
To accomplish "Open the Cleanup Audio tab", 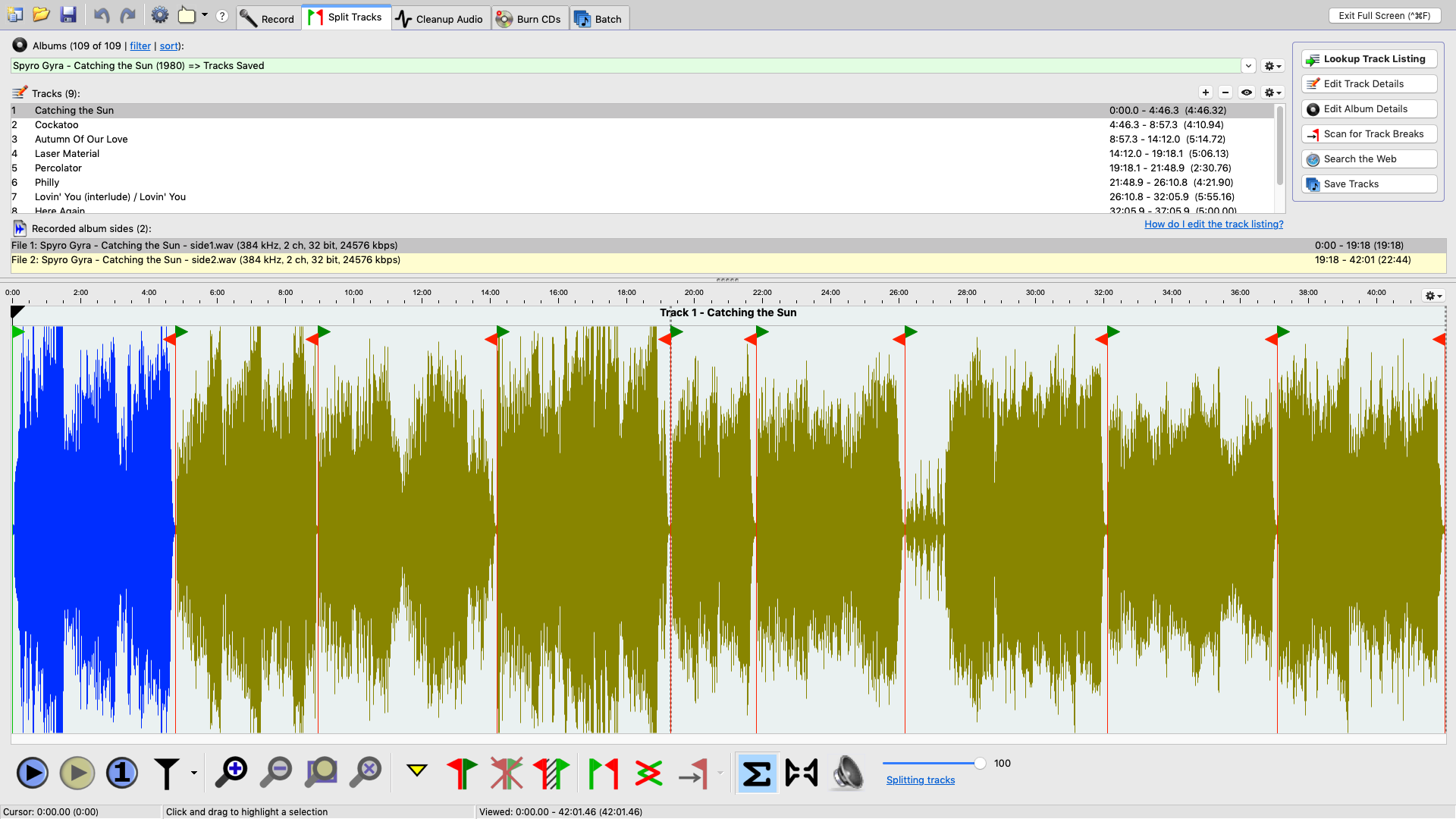I will point(440,19).
